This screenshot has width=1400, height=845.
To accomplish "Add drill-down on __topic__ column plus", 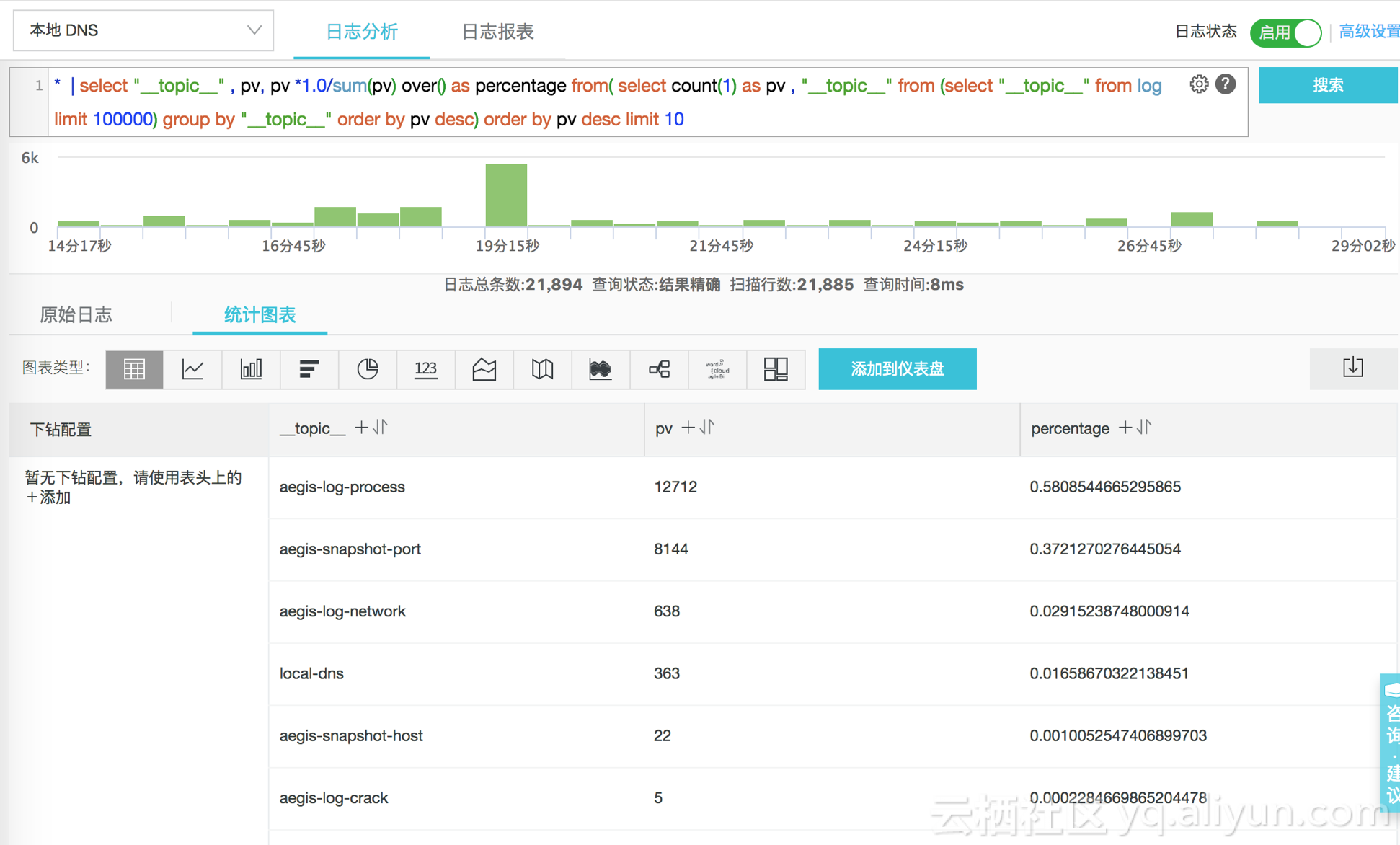I will (361, 428).
